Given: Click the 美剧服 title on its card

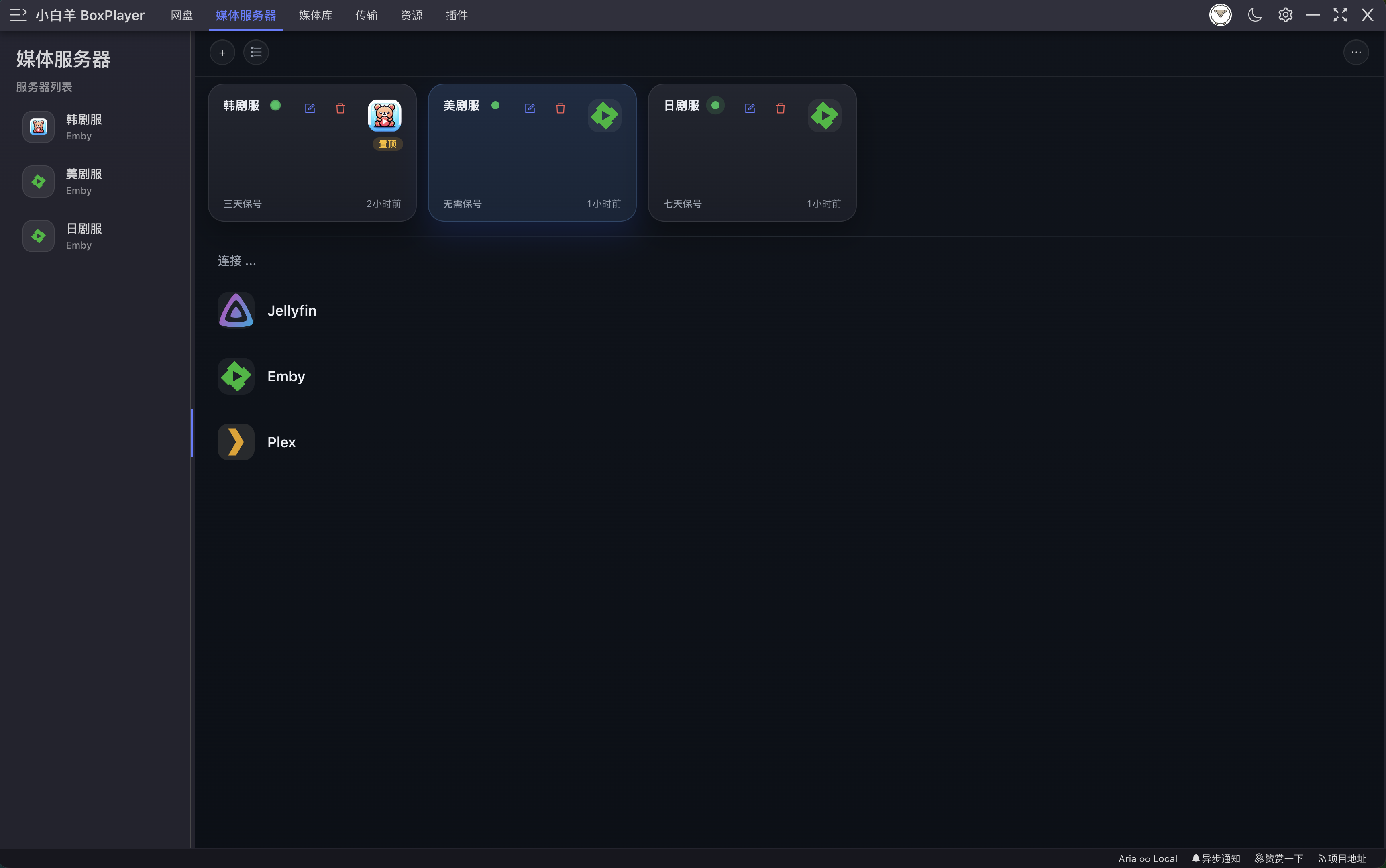Looking at the screenshot, I should pyautogui.click(x=461, y=106).
